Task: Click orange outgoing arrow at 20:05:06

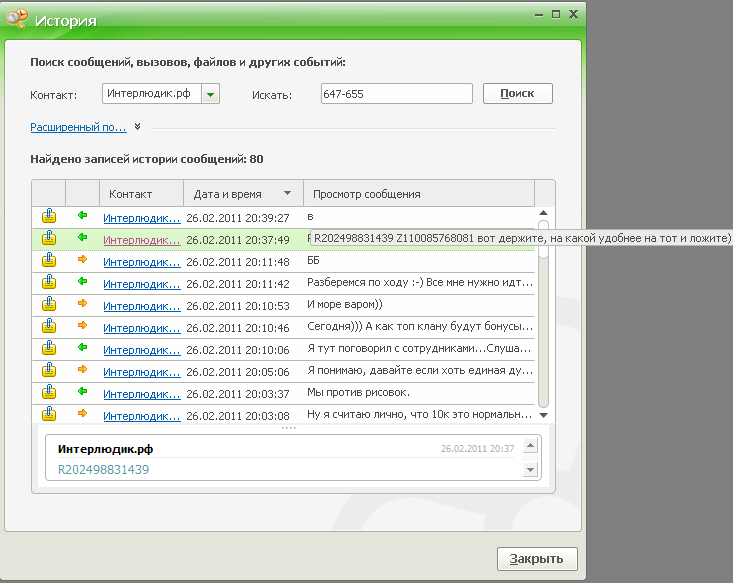Action: 82,369
